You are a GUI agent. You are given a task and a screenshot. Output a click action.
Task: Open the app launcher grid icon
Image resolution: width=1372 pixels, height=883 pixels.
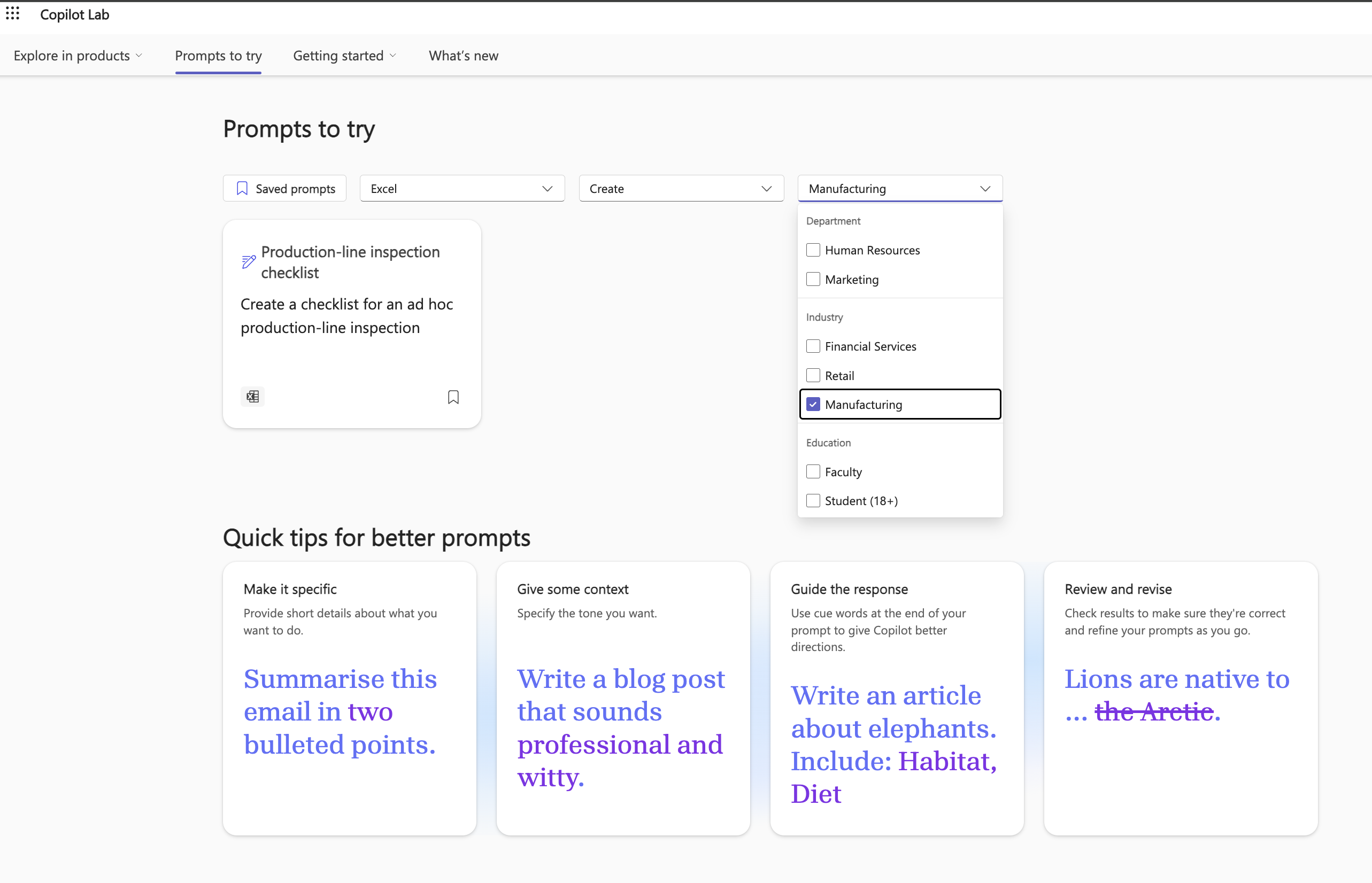tap(13, 14)
